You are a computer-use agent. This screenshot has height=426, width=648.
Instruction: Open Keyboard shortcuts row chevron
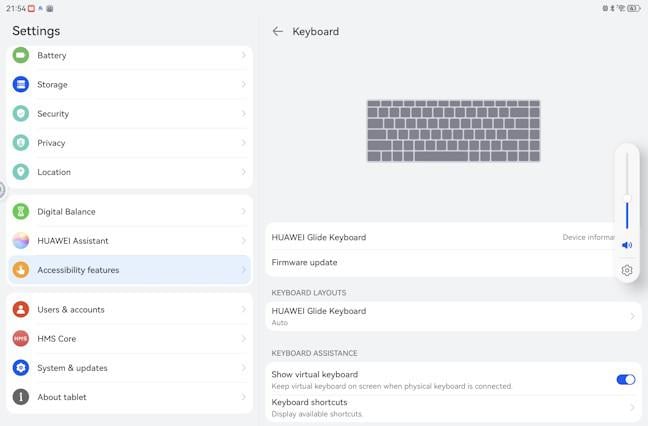coord(632,407)
